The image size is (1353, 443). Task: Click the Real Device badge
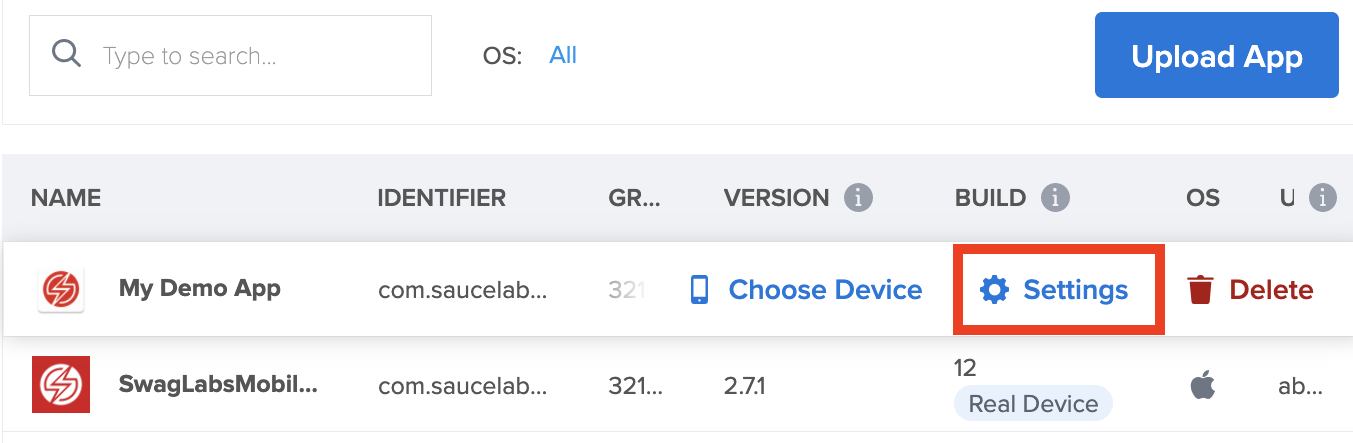1033,404
